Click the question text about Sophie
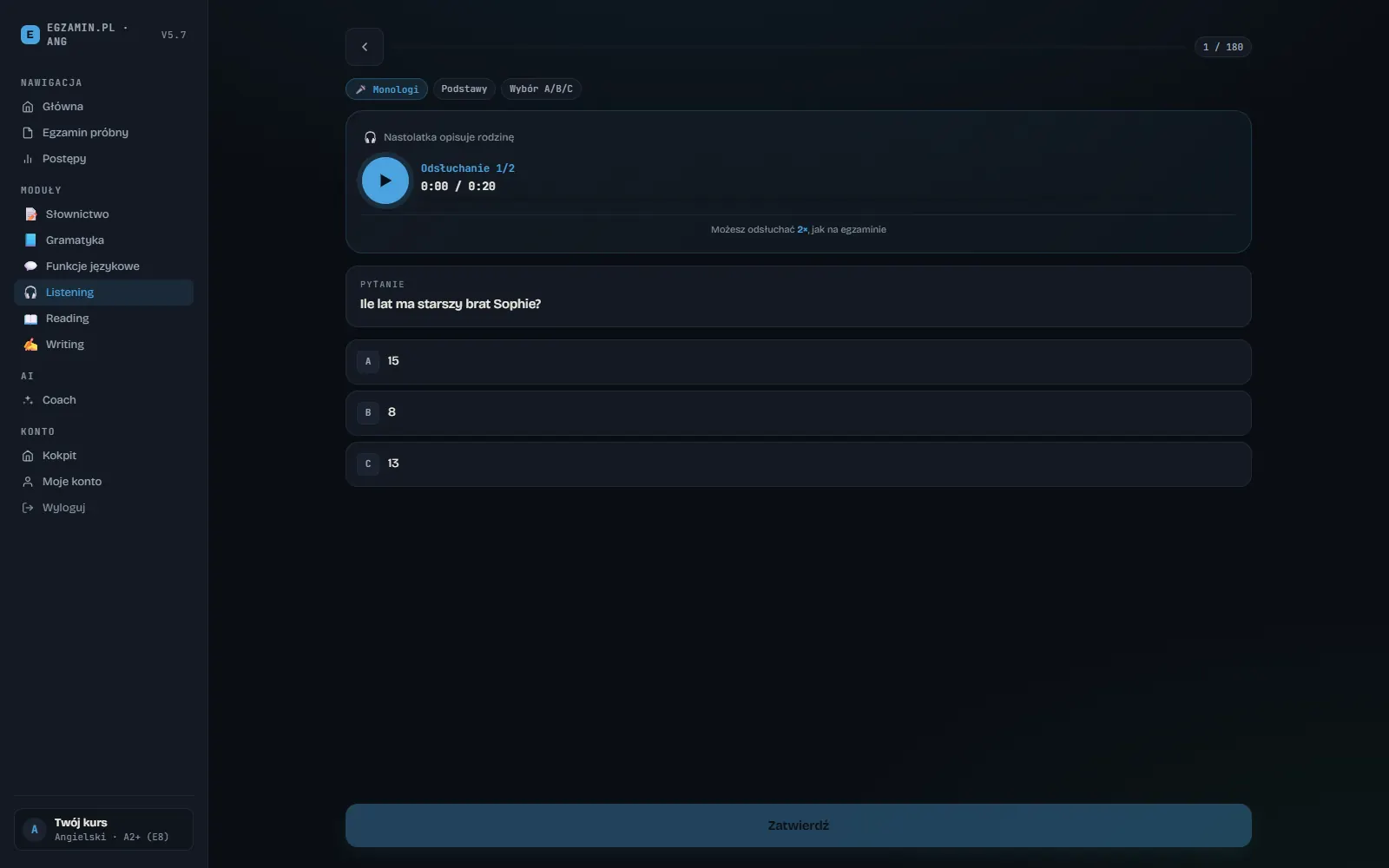This screenshot has width=1389, height=868. click(x=451, y=304)
